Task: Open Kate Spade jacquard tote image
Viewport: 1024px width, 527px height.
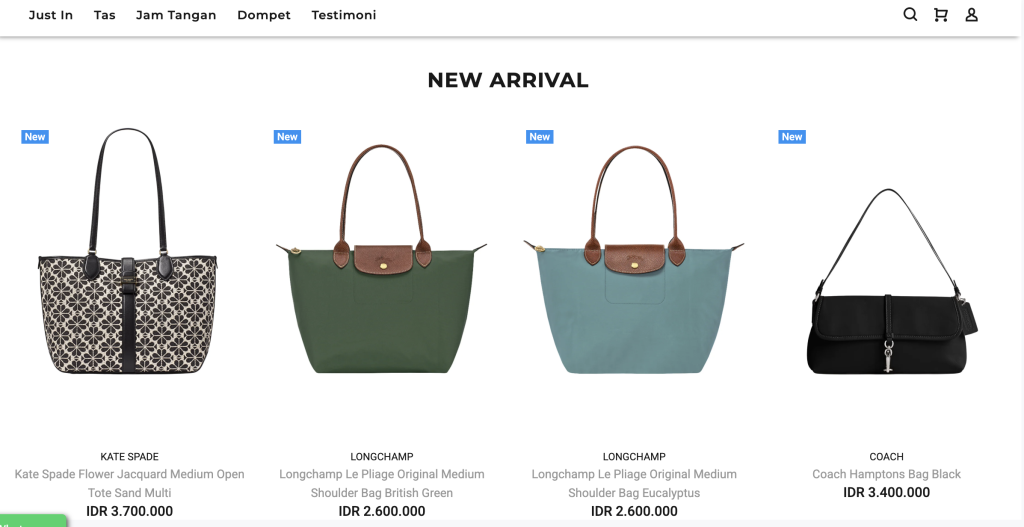Action: click(128, 251)
